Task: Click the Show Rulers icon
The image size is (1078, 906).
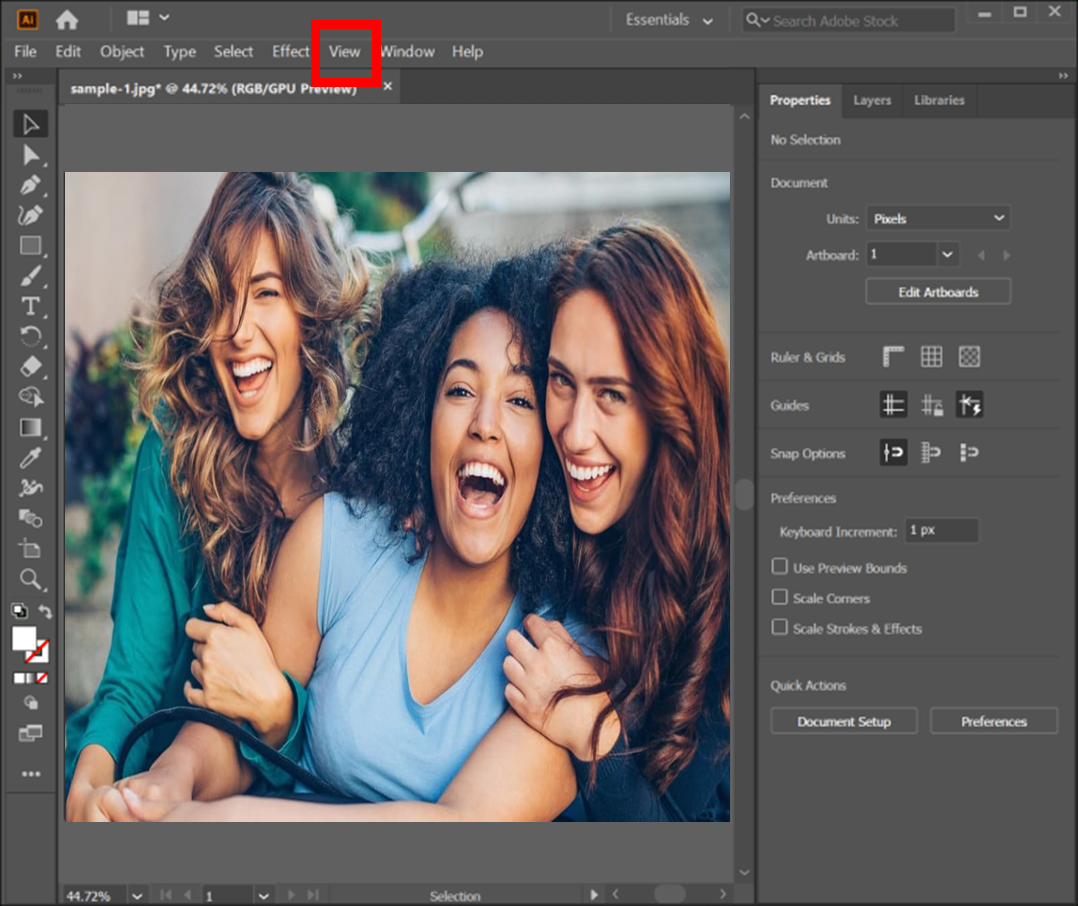Action: [893, 357]
